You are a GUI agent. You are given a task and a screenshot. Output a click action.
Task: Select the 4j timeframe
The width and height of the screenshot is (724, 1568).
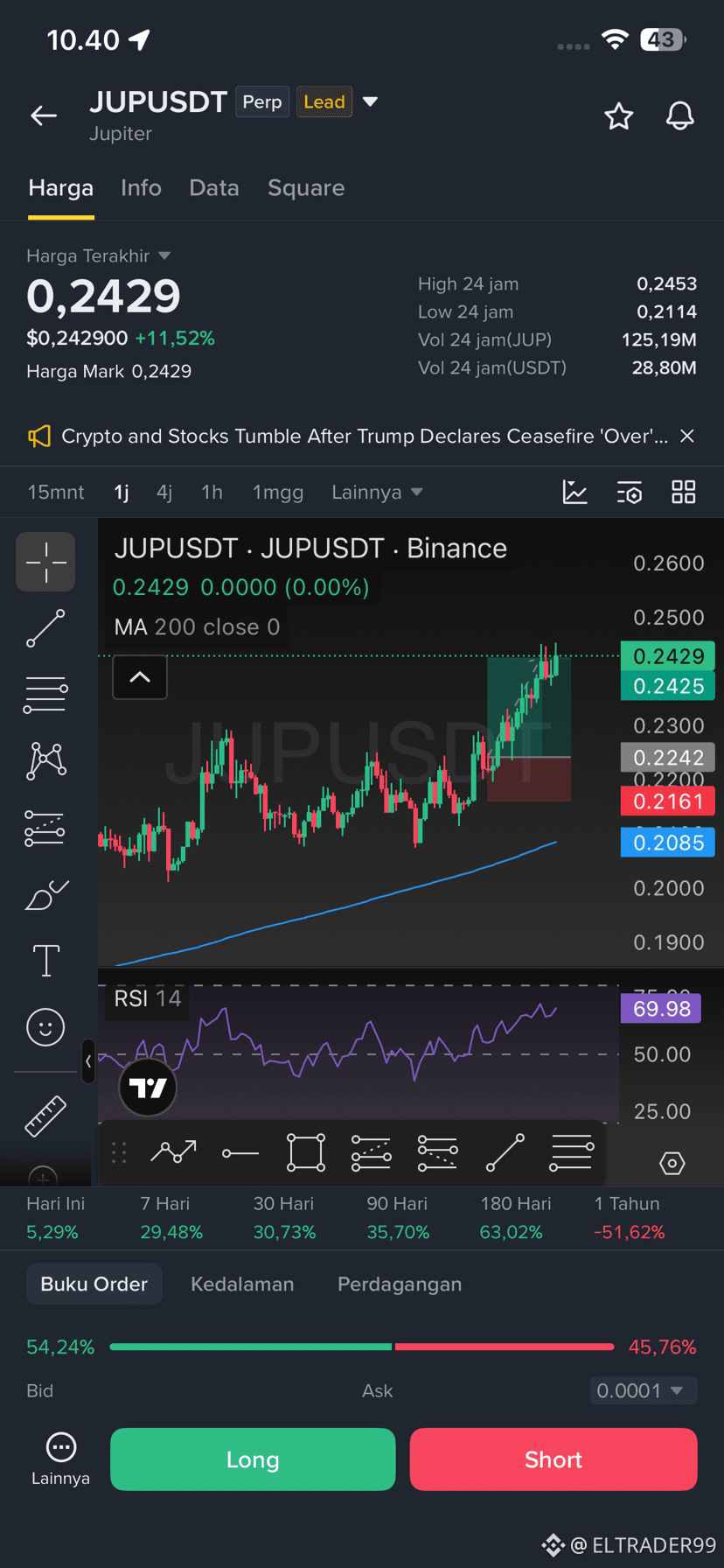click(x=164, y=493)
